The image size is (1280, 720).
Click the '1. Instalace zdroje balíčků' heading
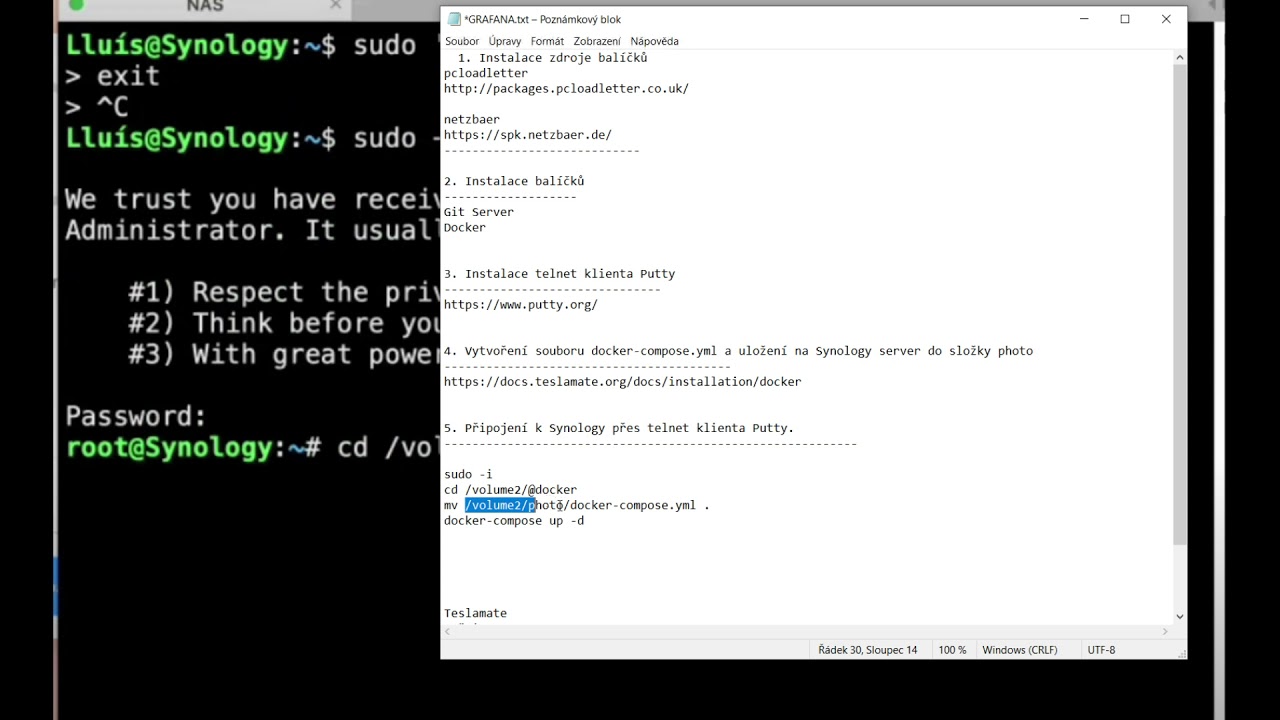coord(552,57)
